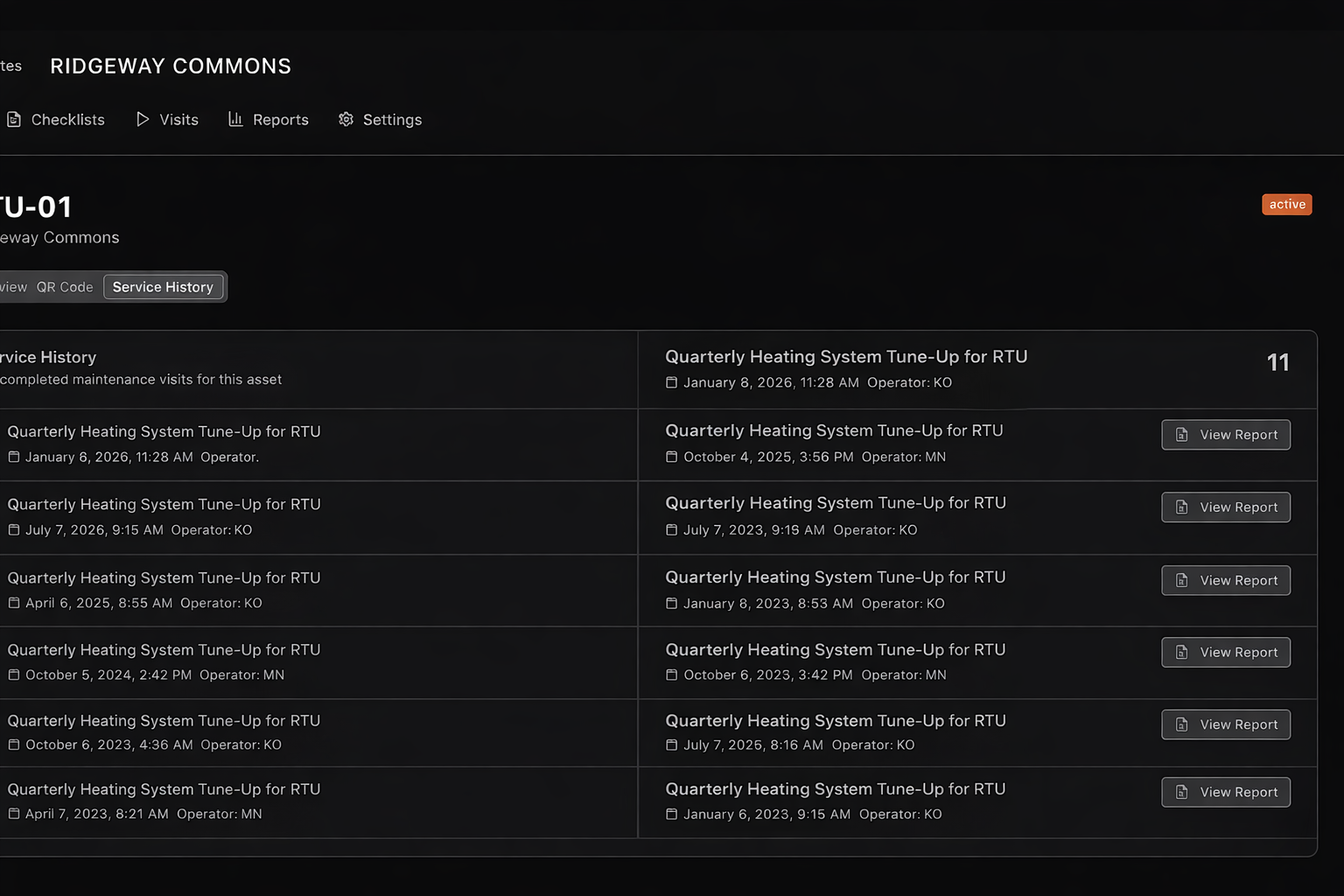Click document icon for October 6, 2023 3:42 PM report

click(1182, 653)
